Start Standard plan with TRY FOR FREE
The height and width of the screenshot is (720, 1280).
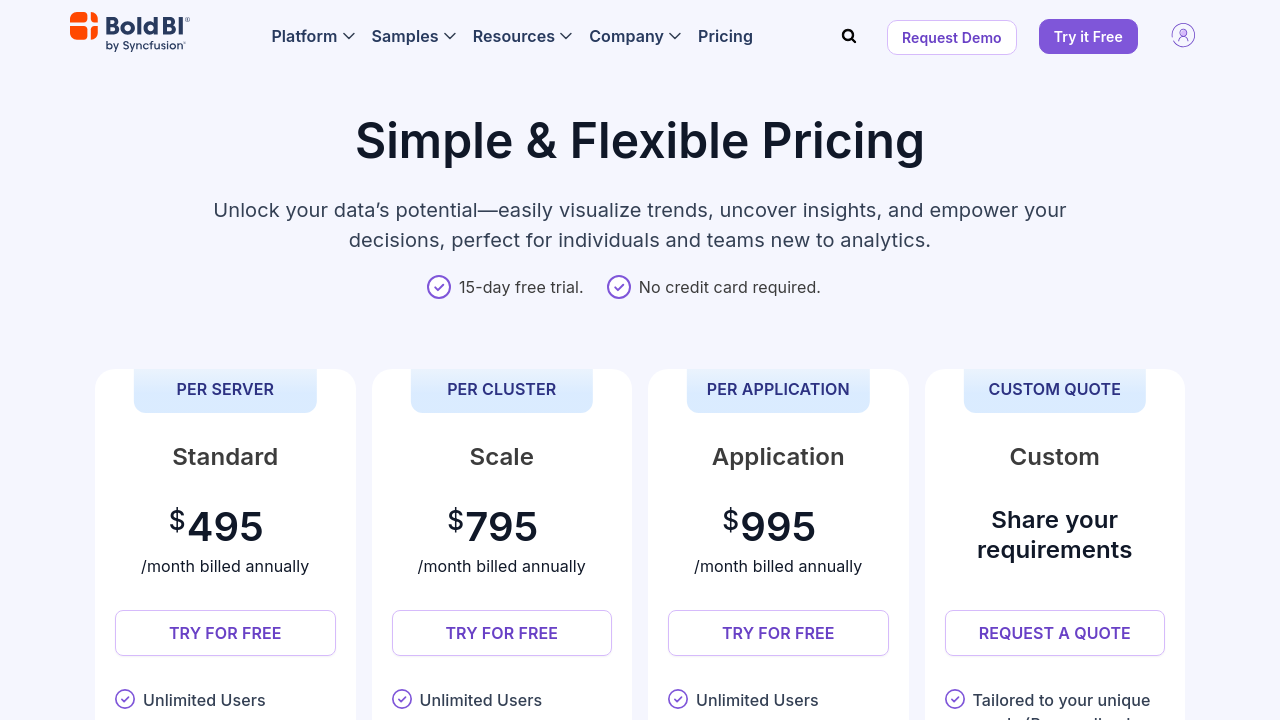(225, 633)
